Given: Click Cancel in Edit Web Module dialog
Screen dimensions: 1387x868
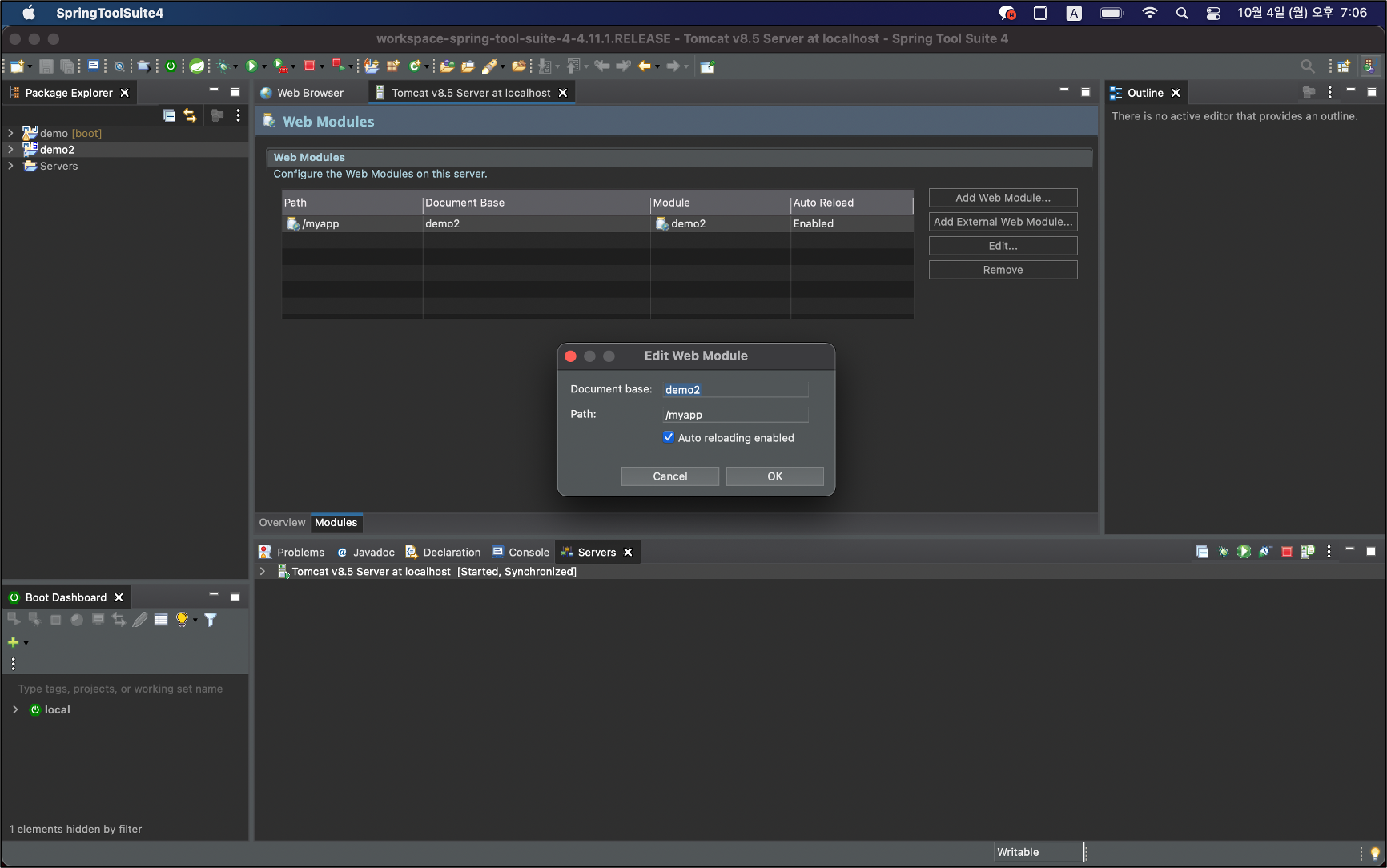Looking at the screenshot, I should tap(670, 476).
